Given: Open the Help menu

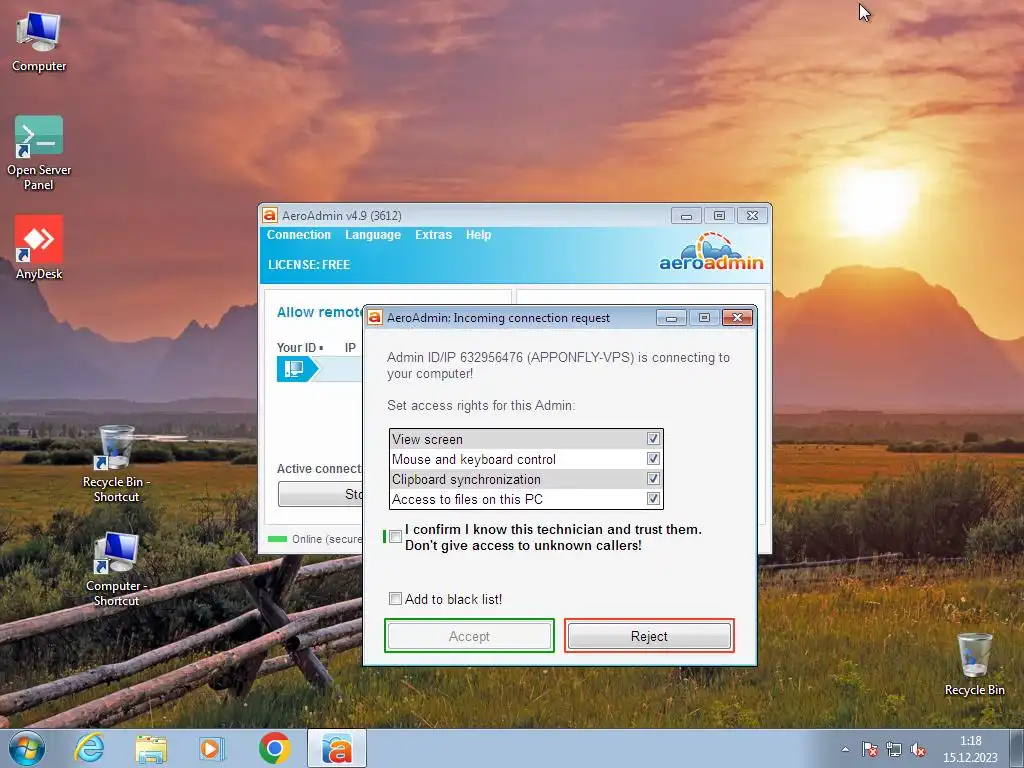Looking at the screenshot, I should [x=478, y=234].
